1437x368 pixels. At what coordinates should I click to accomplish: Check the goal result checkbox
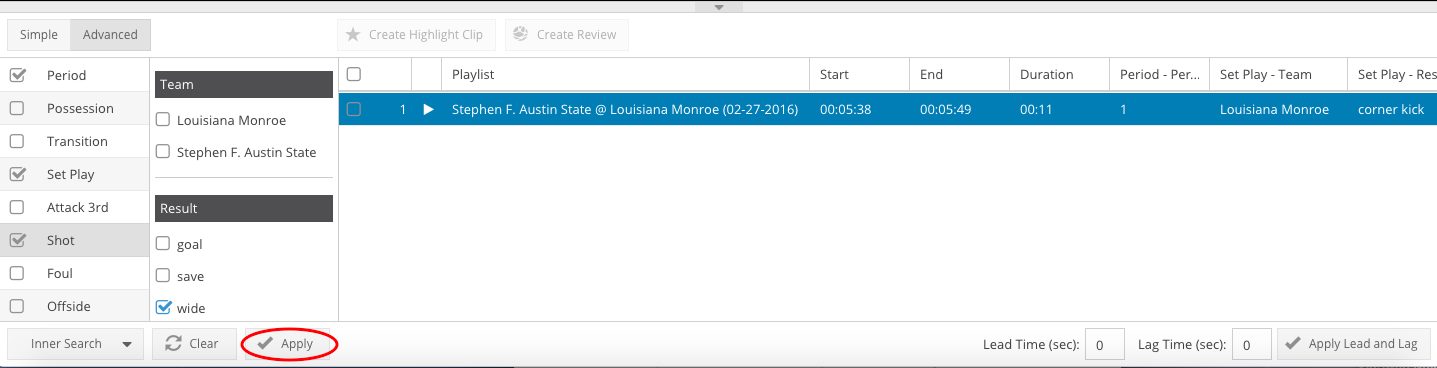(163, 244)
